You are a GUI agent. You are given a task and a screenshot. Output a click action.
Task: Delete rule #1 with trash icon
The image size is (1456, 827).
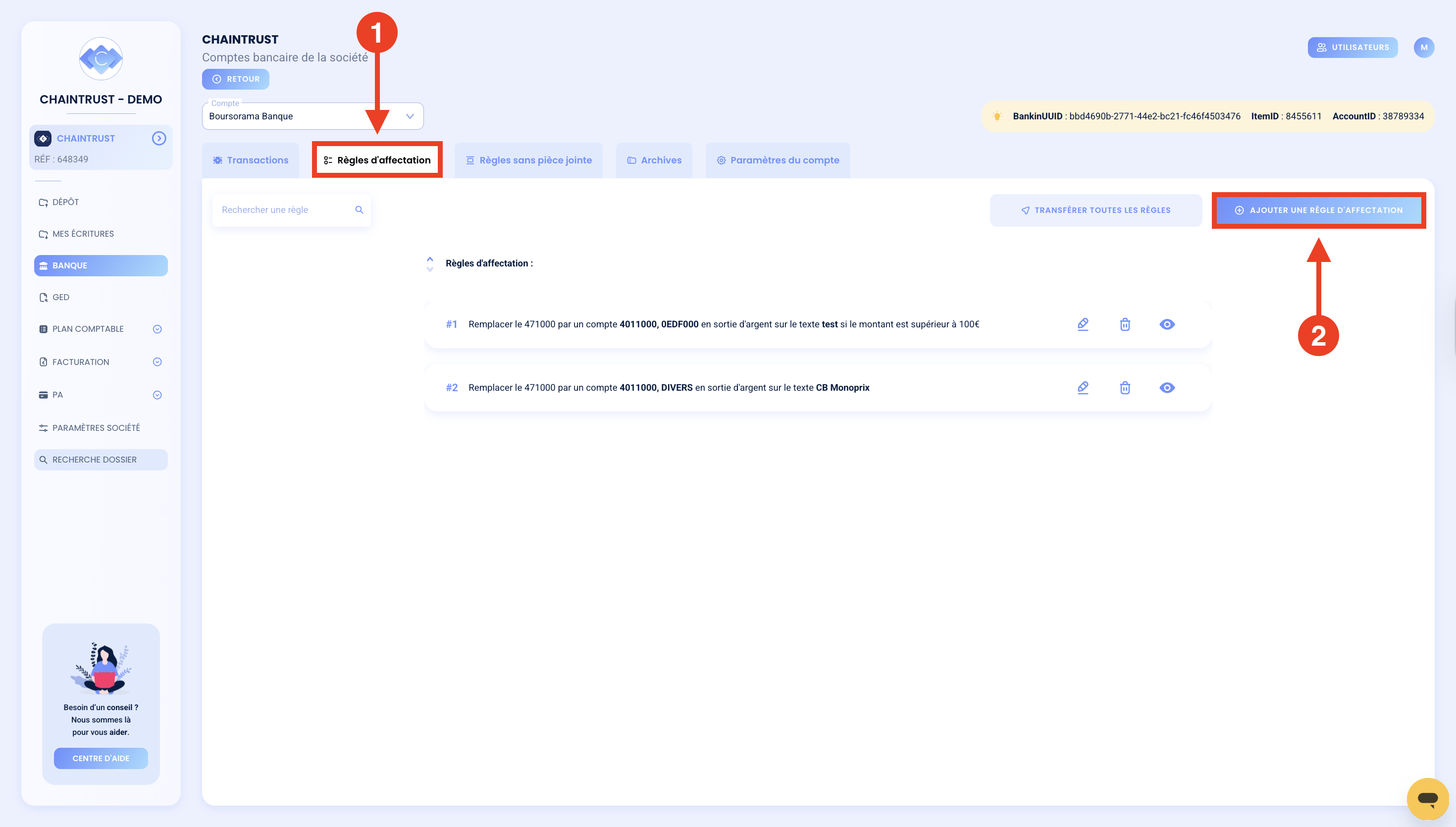pyautogui.click(x=1125, y=325)
